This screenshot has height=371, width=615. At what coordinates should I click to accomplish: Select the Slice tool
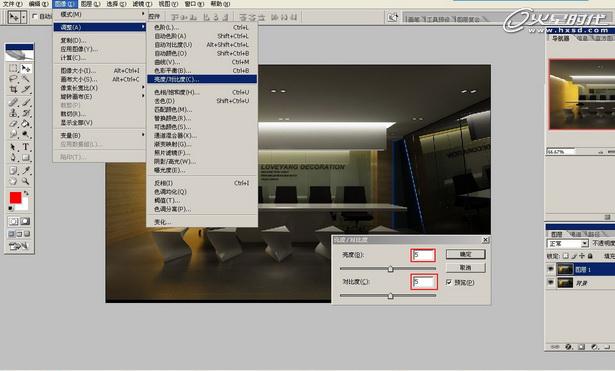[x=26, y=89]
